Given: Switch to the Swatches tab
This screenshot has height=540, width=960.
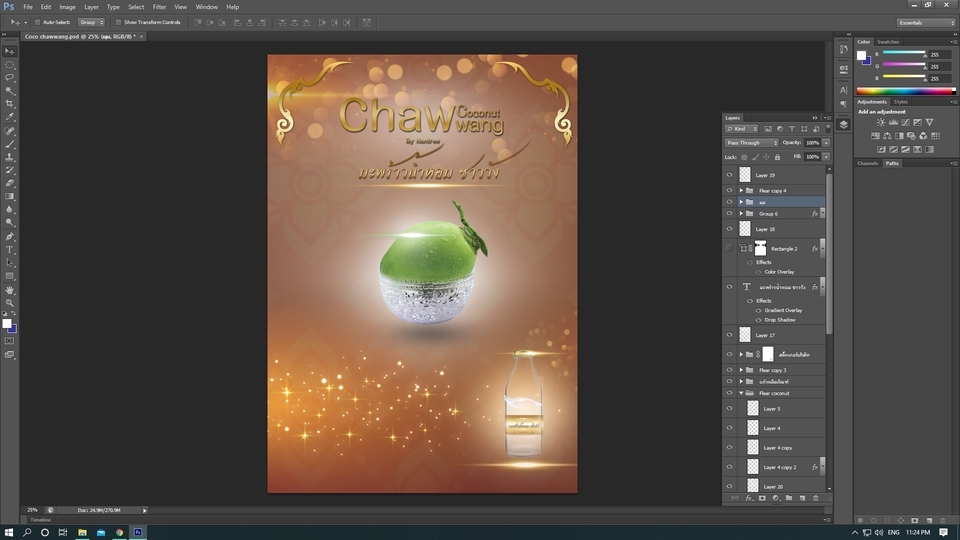Looking at the screenshot, I should coord(888,42).
